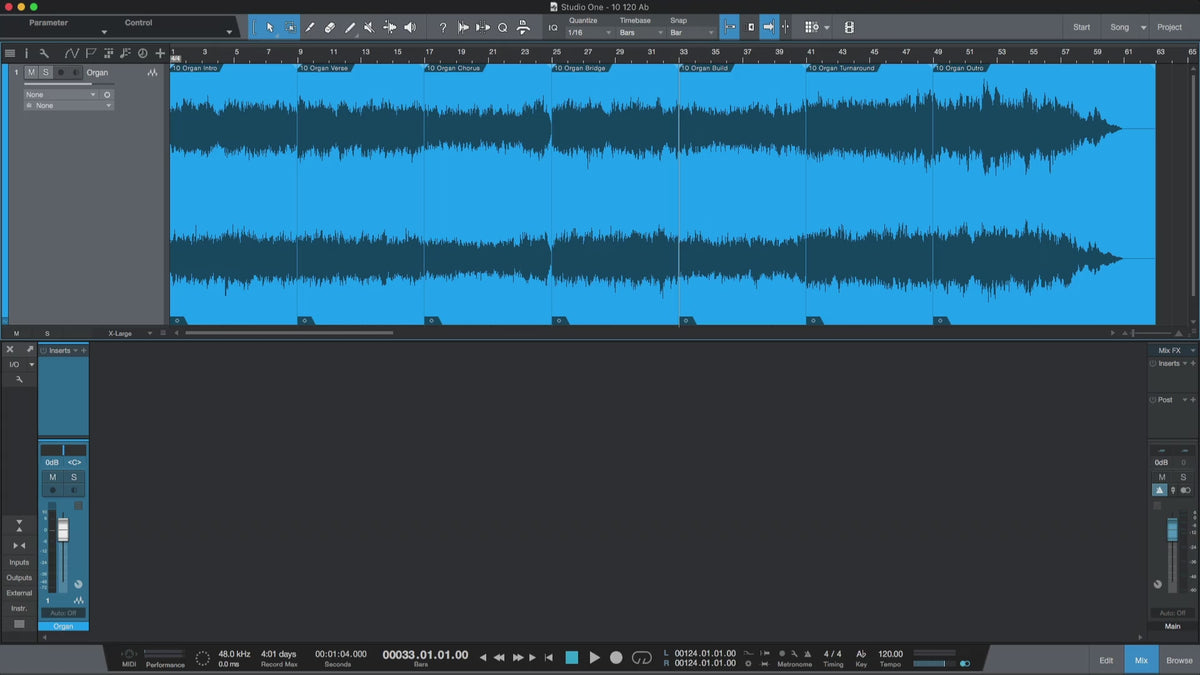
Task: Select the Eraser tool
Action: coord(329,27)
